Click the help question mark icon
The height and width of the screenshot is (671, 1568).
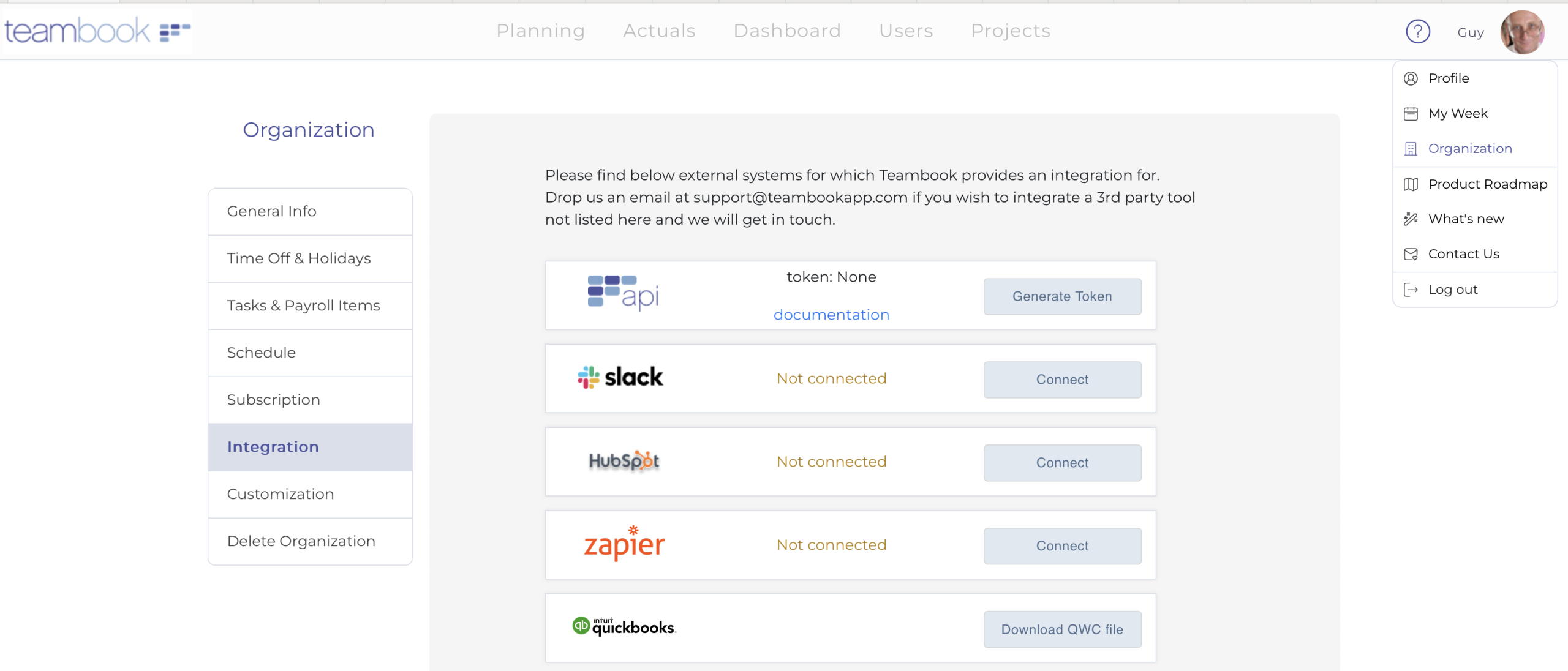pyautogui.click(x=1417, y=31)
